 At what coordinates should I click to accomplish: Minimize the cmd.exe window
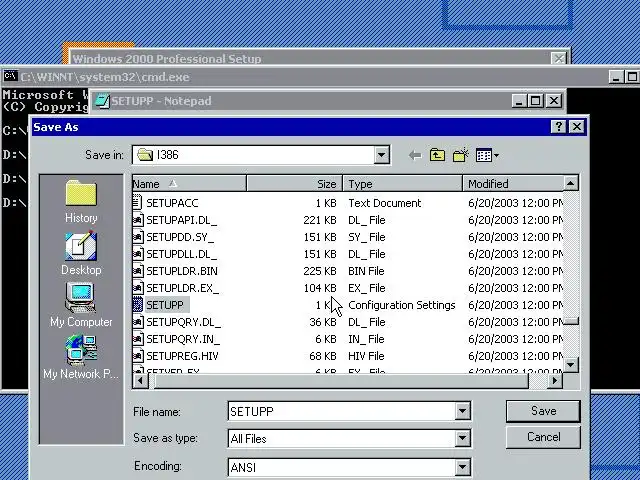(x=616, y=77)
